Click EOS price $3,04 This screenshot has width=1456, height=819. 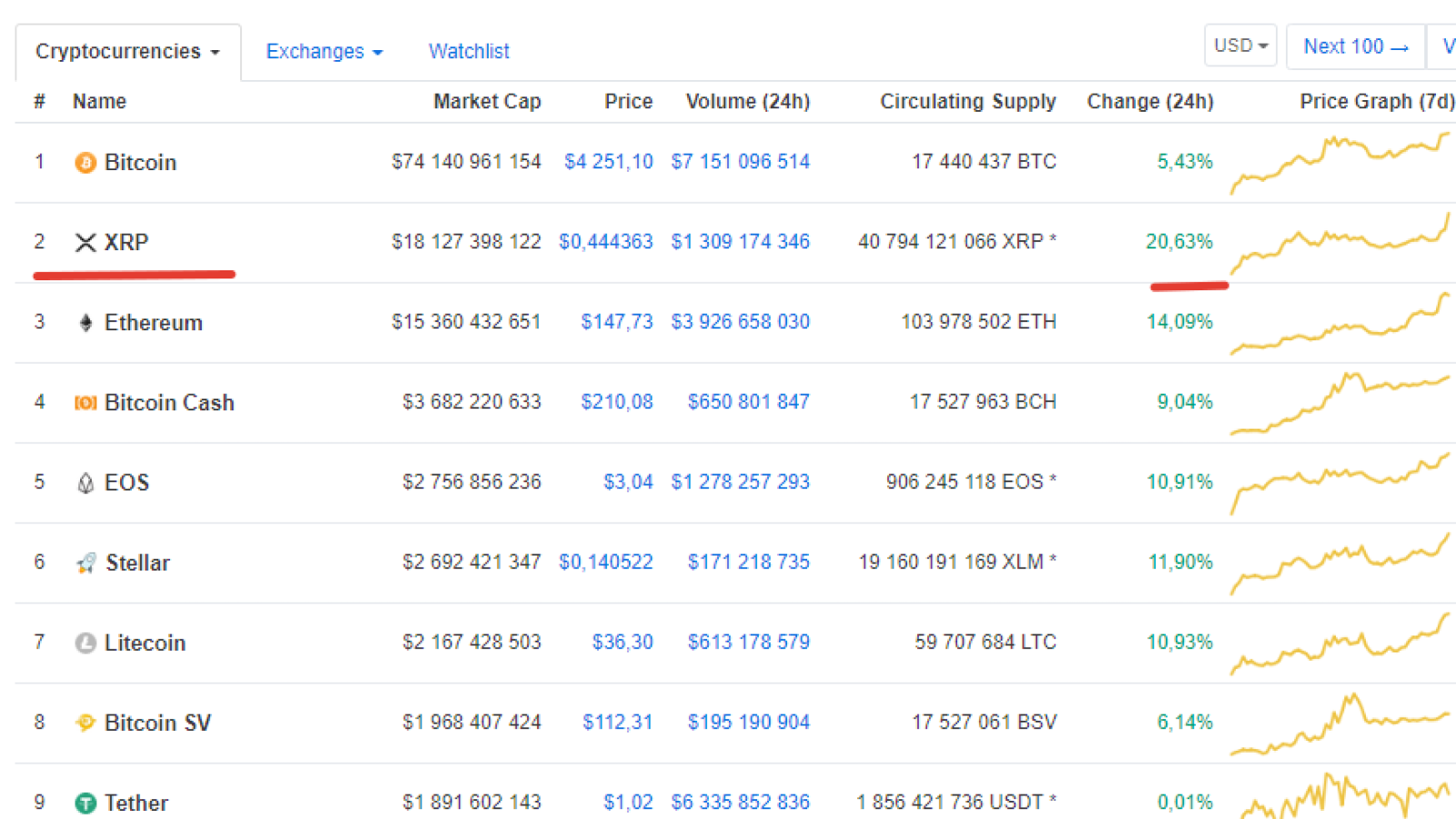(x=629, y=482)
